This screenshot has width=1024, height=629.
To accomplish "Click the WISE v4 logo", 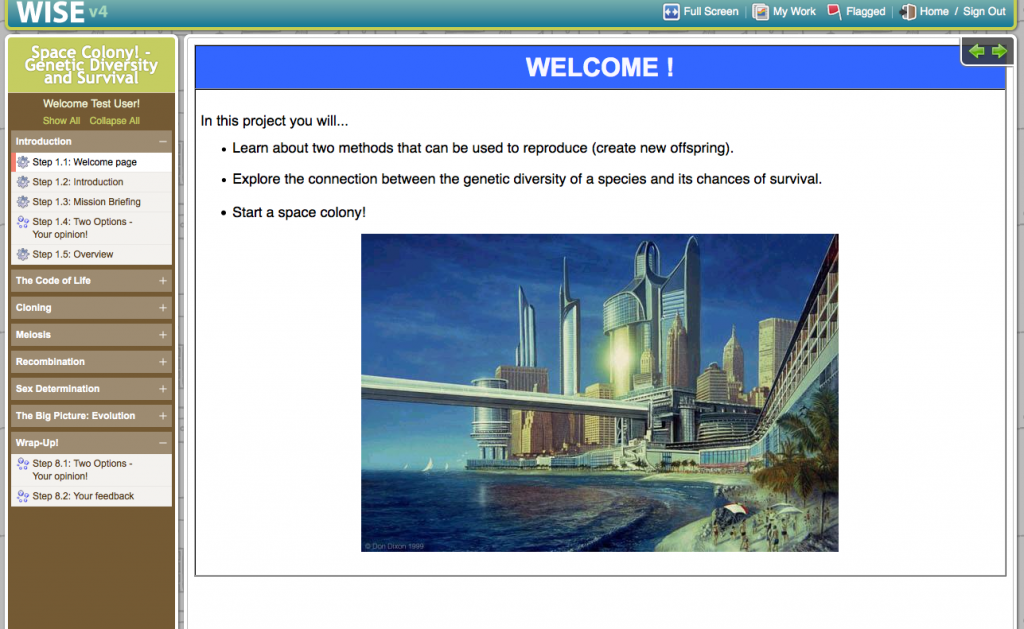I will coord(61,12).
